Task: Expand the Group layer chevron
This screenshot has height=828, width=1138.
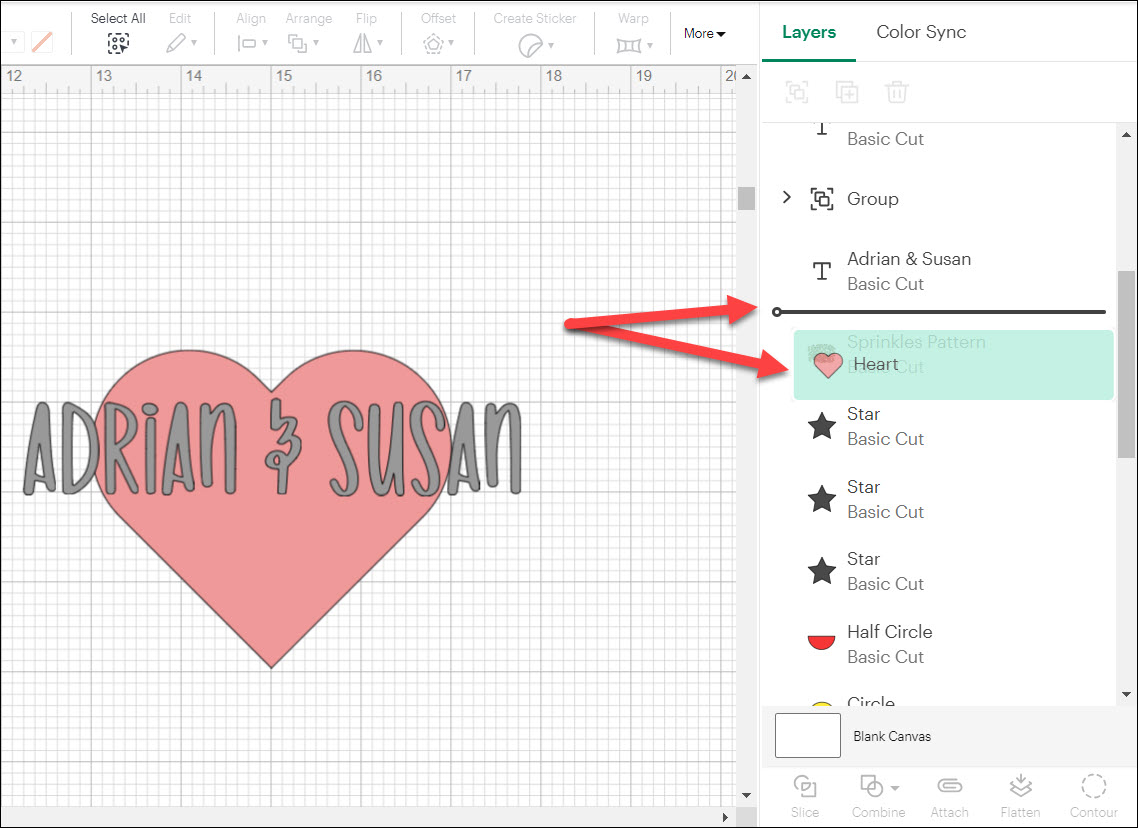Action: pyautogui.click(x=787, y=198)
